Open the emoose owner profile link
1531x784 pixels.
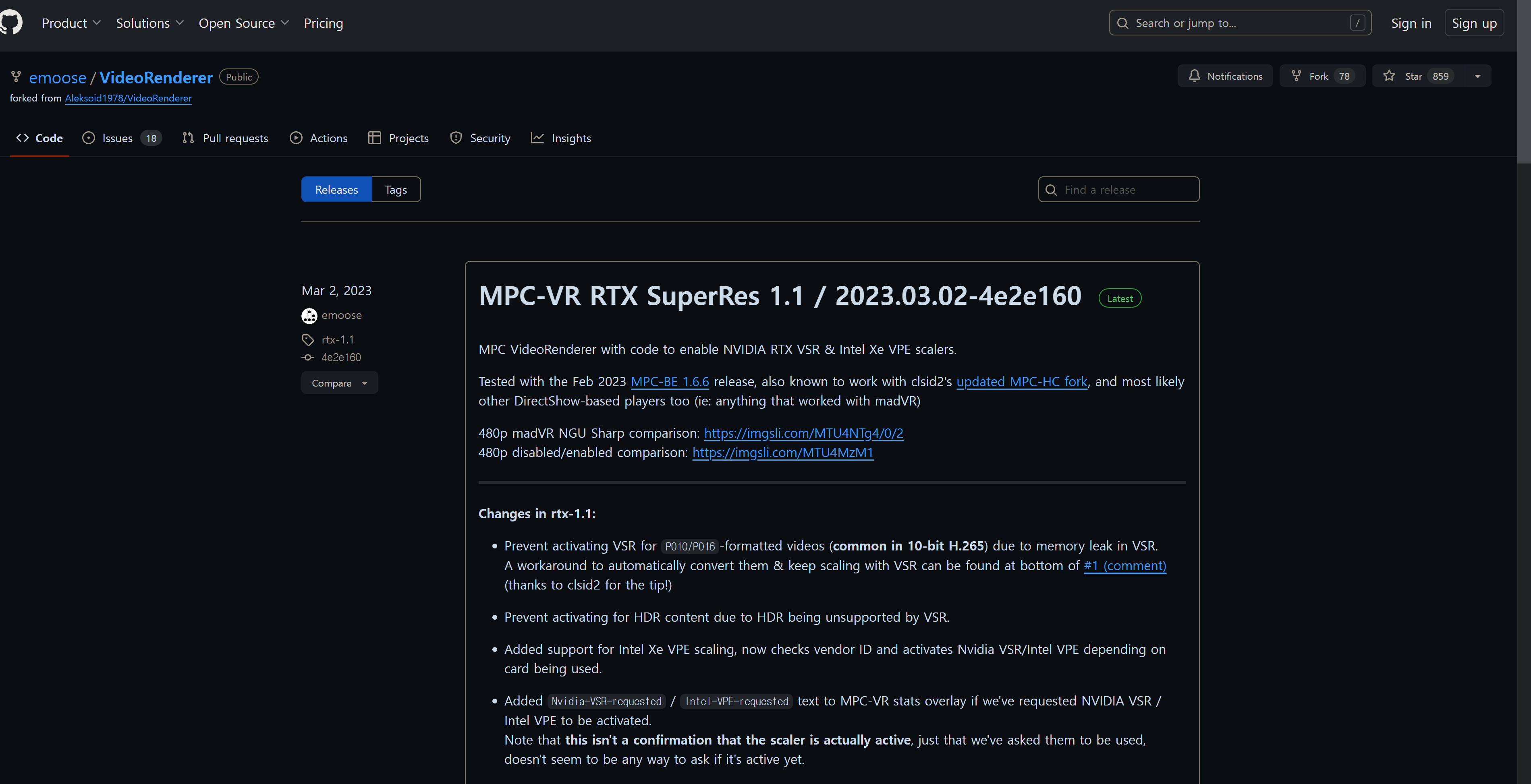[58, 77]
